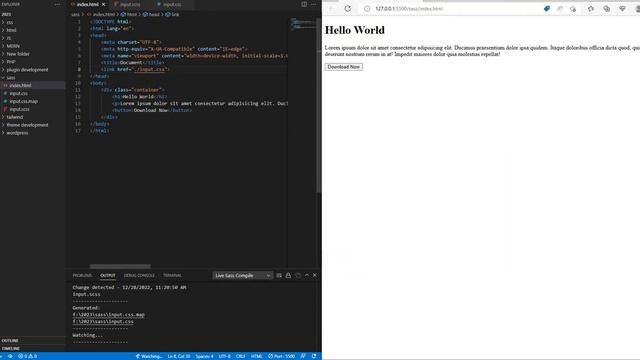Viewport: 640px width, 360px height.
Task: Expand the MERN folder
Action: [x=33, y=46]
